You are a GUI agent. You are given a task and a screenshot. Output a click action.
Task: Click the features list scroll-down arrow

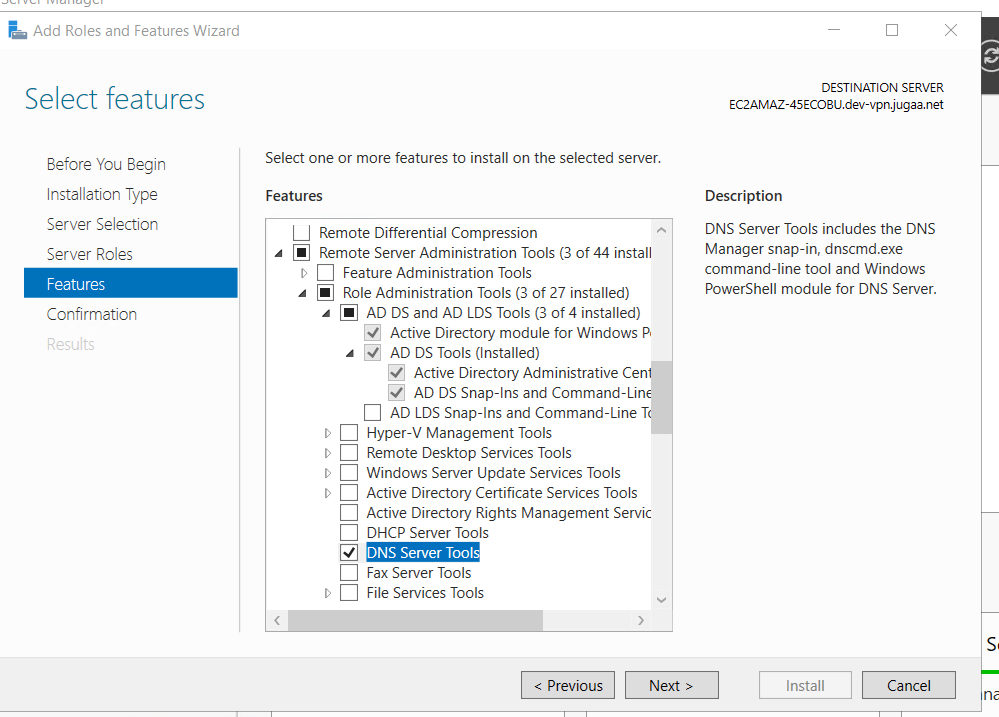pyautogui.click(x=661, y=599)
